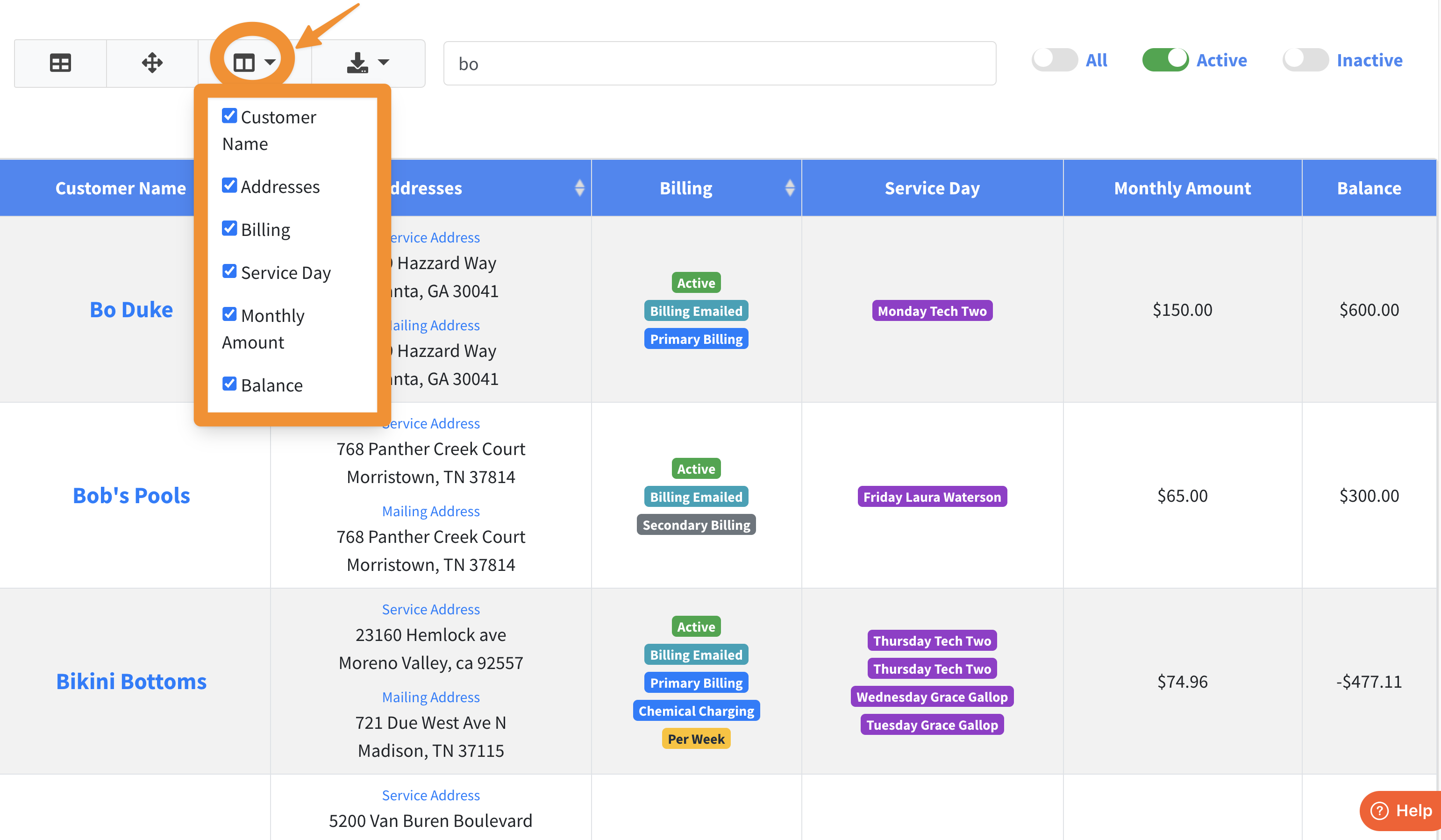Open the download export dropdown
The height and width of the screenshot is (840, 1441).
click(x=368, y=63)
